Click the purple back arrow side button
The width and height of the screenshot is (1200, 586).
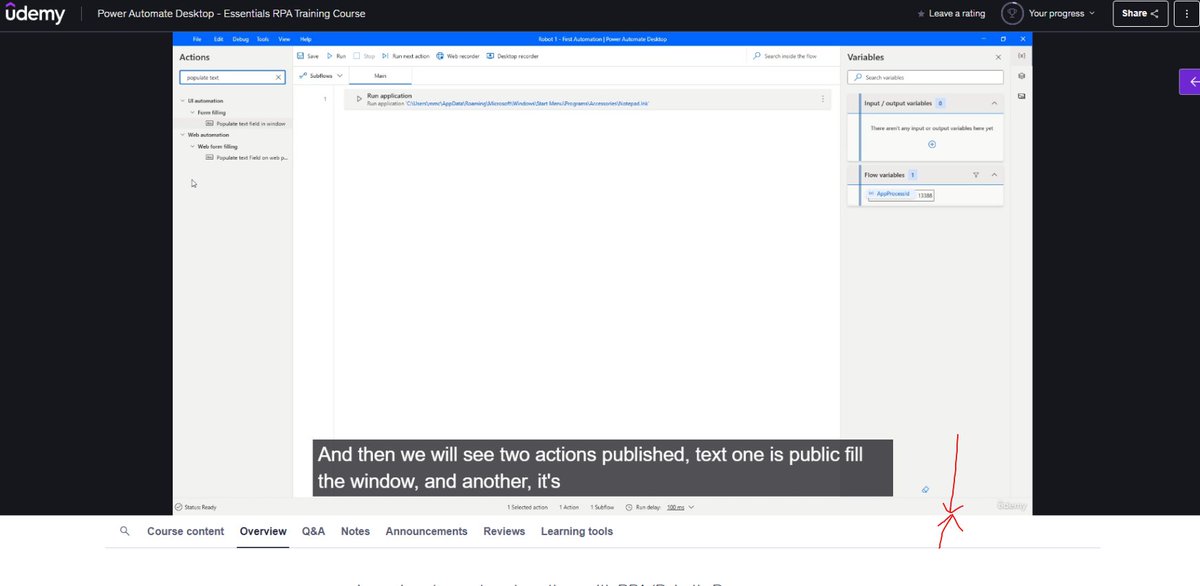[1189, 83]
